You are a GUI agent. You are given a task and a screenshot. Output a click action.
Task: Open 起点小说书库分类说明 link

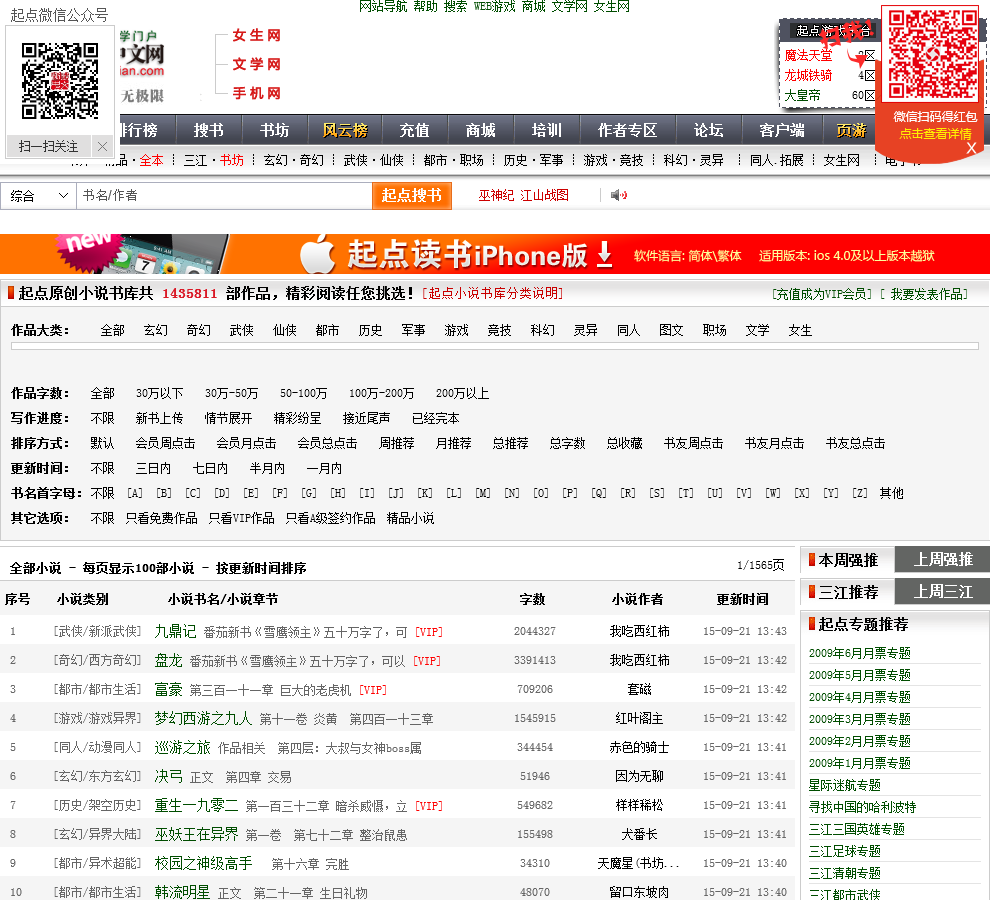[492, 294]
